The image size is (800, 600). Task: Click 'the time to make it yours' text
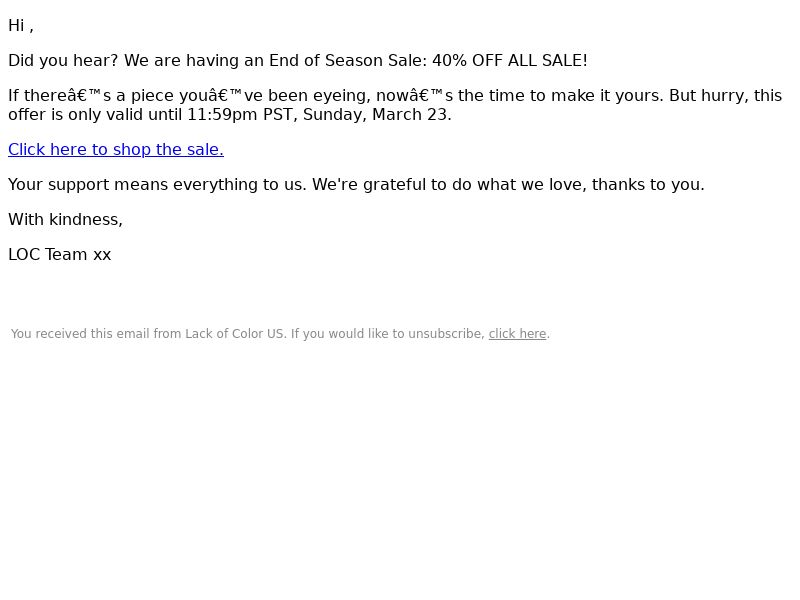[x=561, y=96]
